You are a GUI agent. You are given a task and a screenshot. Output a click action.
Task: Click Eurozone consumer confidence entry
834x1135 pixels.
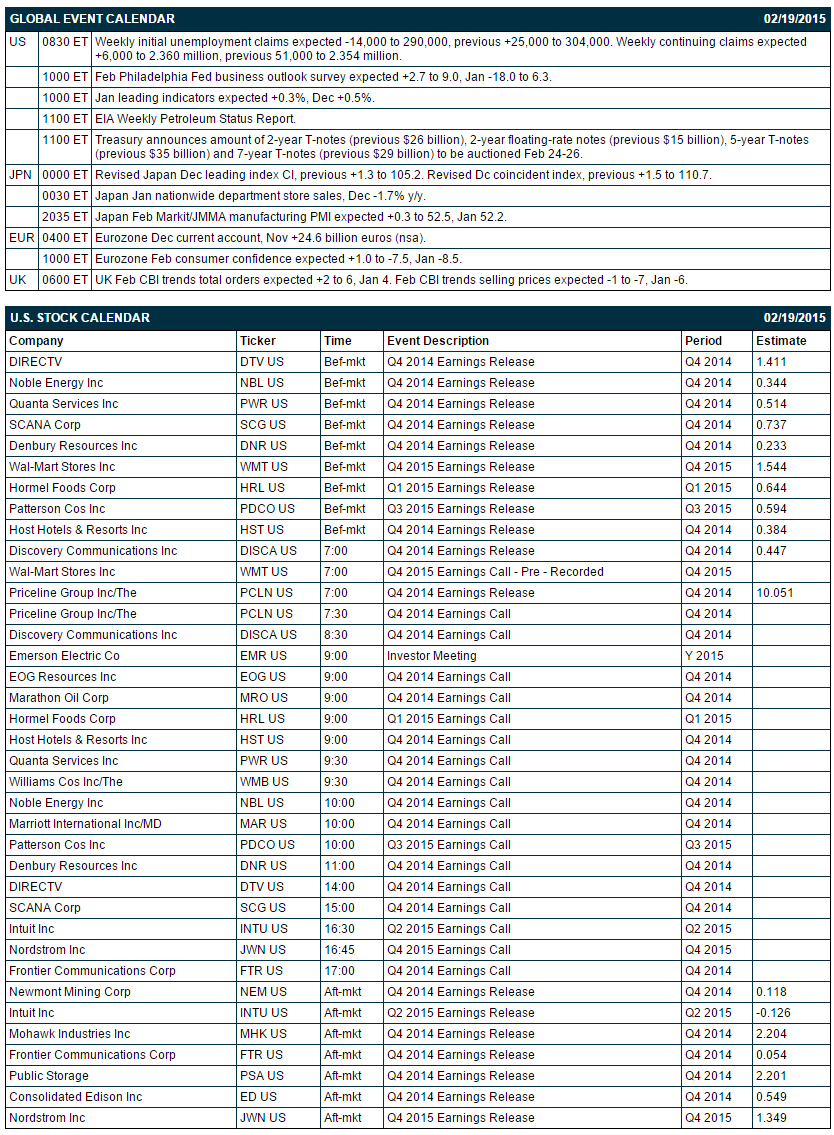[278, 259]
